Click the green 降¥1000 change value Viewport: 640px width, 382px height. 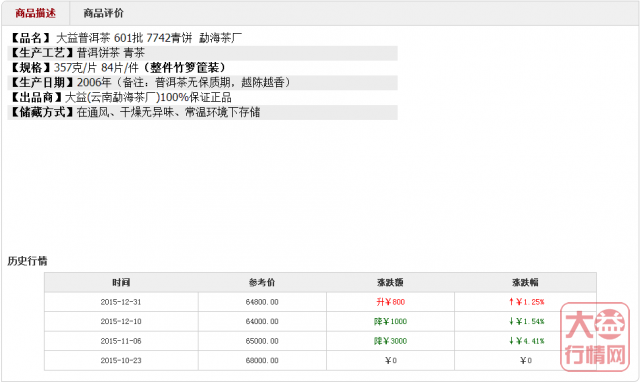click(391, 322)
